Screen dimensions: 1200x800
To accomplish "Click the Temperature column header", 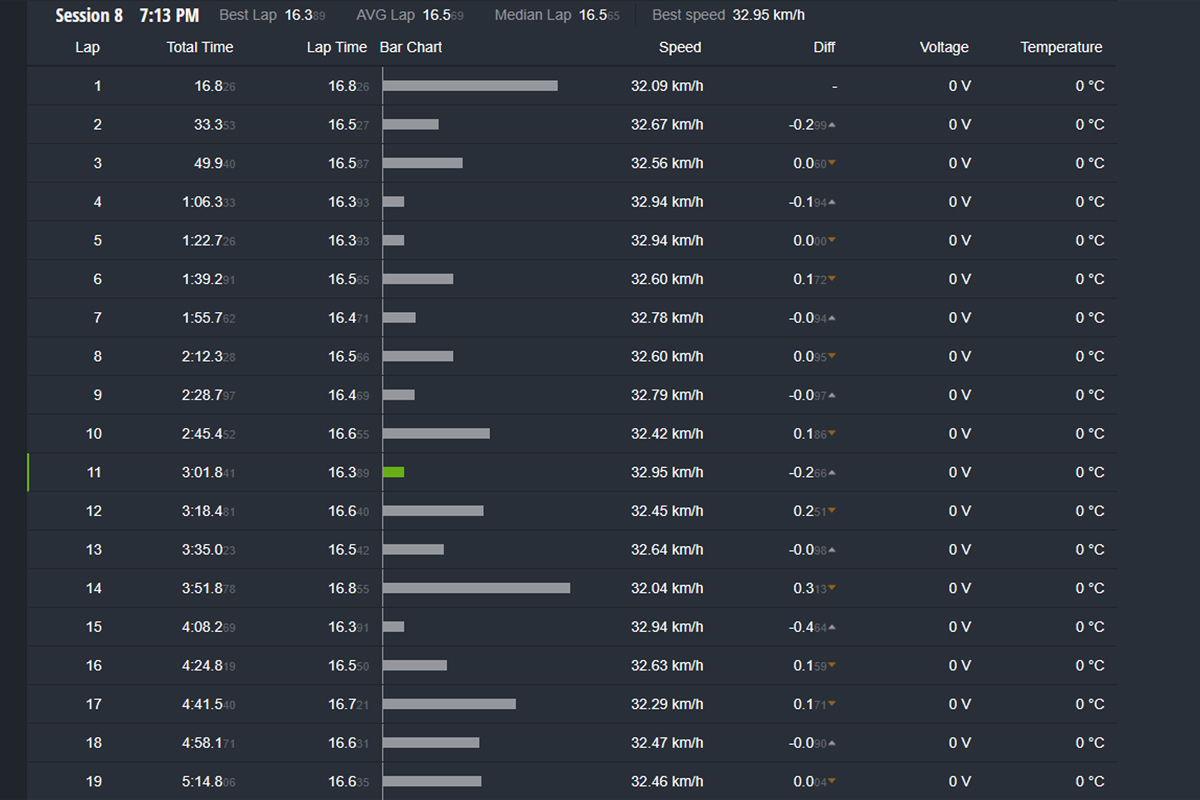I will pyautogui.click(x=1061, y=47).
